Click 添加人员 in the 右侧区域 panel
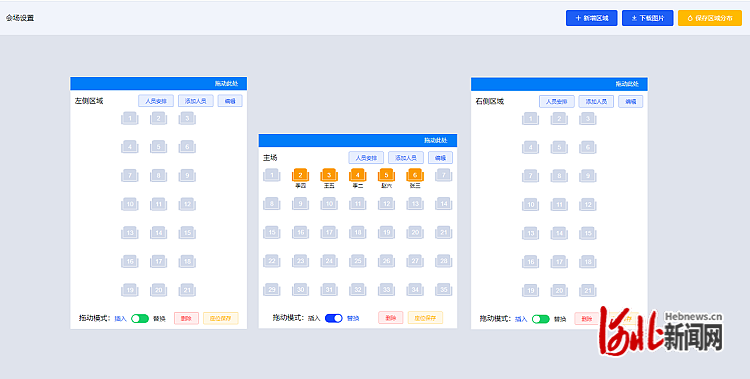 (x=596, y=101)
